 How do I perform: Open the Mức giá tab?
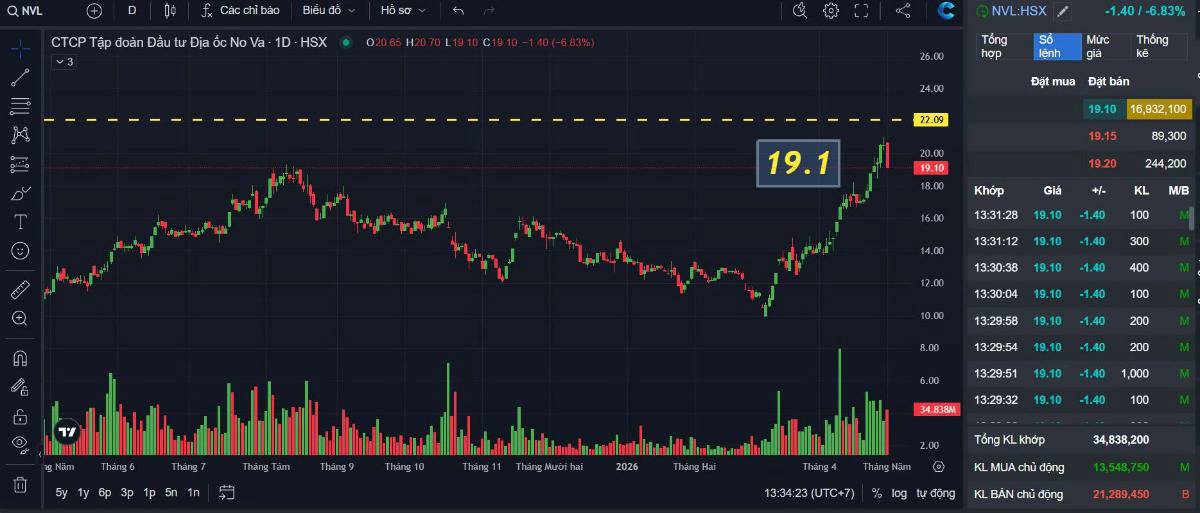1105,46
